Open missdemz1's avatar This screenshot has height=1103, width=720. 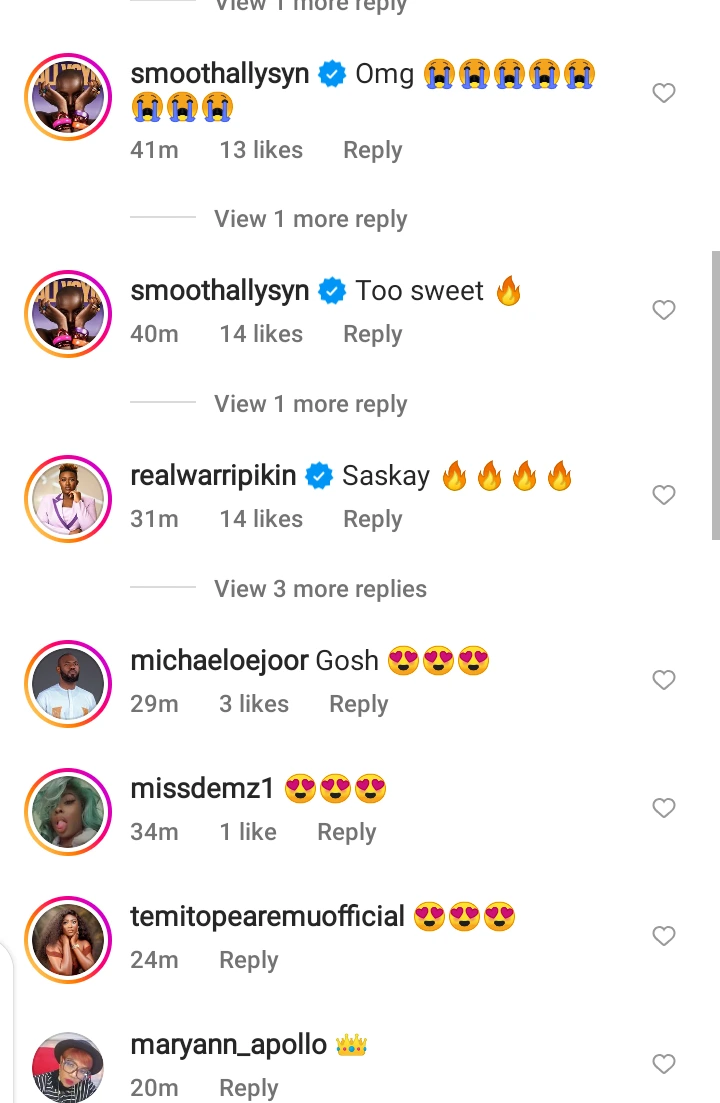point(68,811)
